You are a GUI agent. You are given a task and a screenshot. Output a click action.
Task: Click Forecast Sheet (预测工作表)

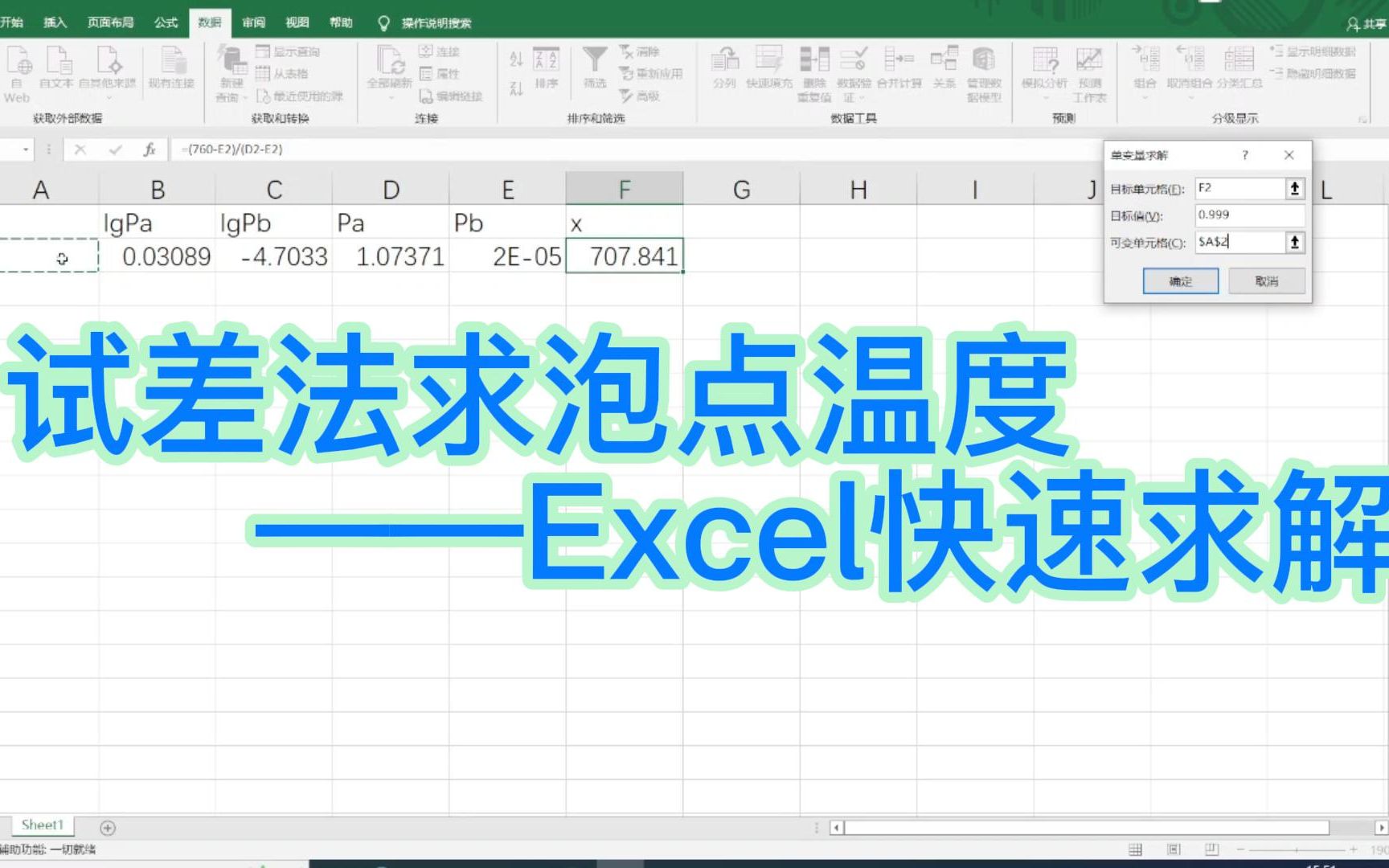(x=1090, y=74)
